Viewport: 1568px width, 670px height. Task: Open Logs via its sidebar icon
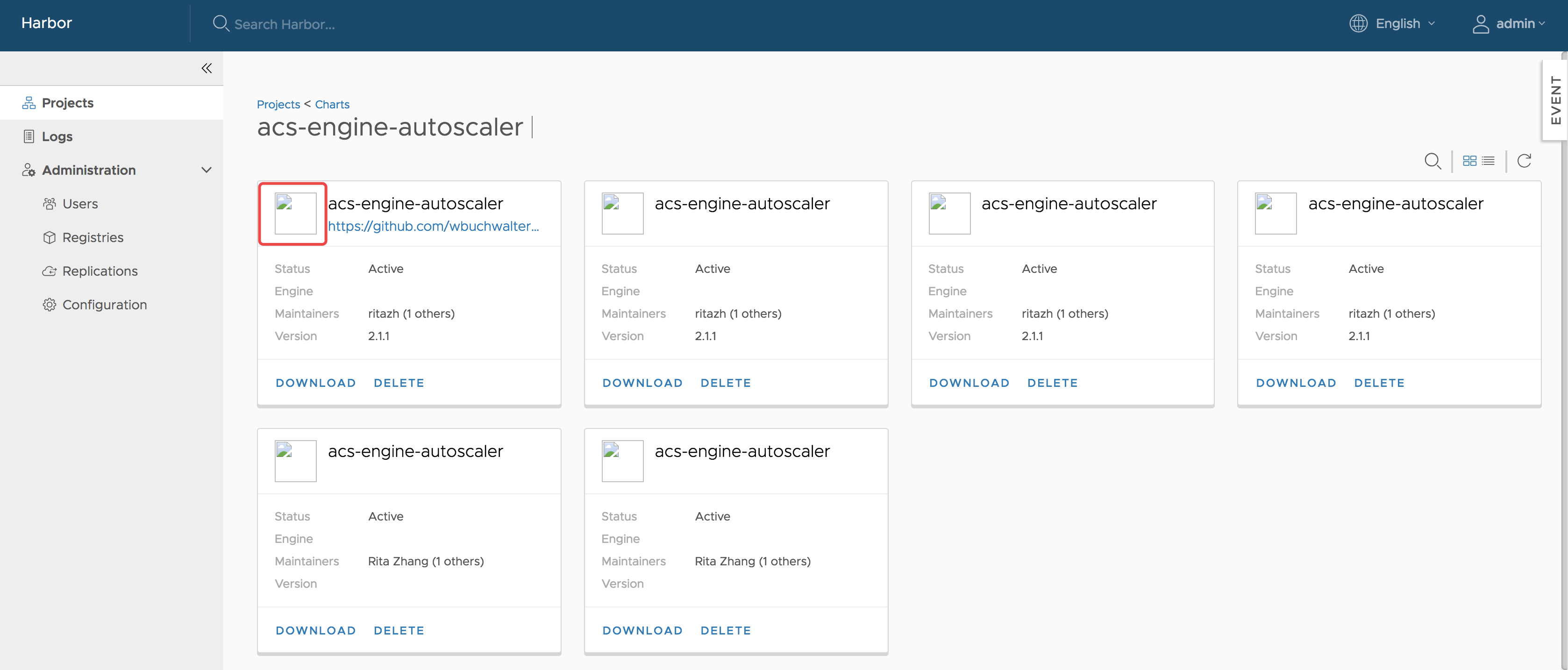coord(29,135)
